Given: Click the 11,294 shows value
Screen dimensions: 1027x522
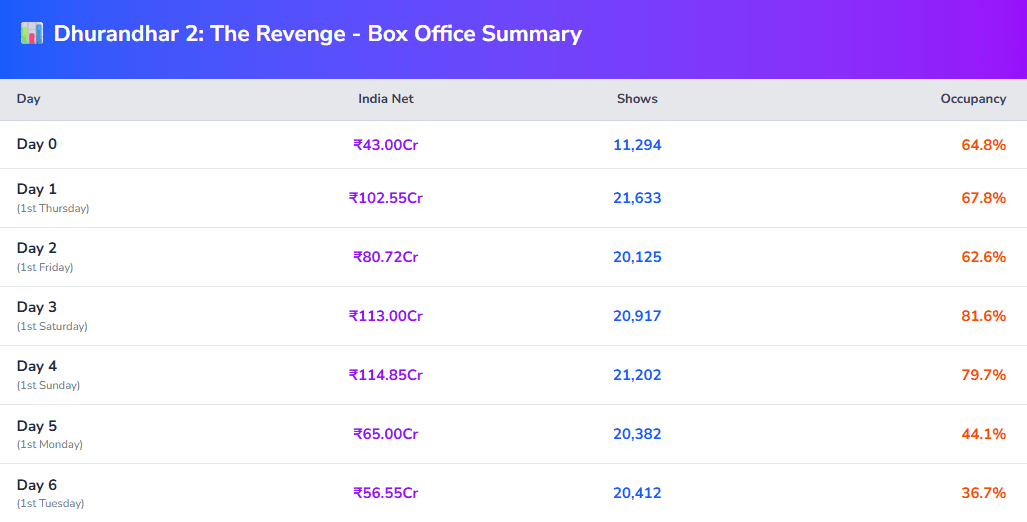Looking at the screenshot, I should click(637, 145).
